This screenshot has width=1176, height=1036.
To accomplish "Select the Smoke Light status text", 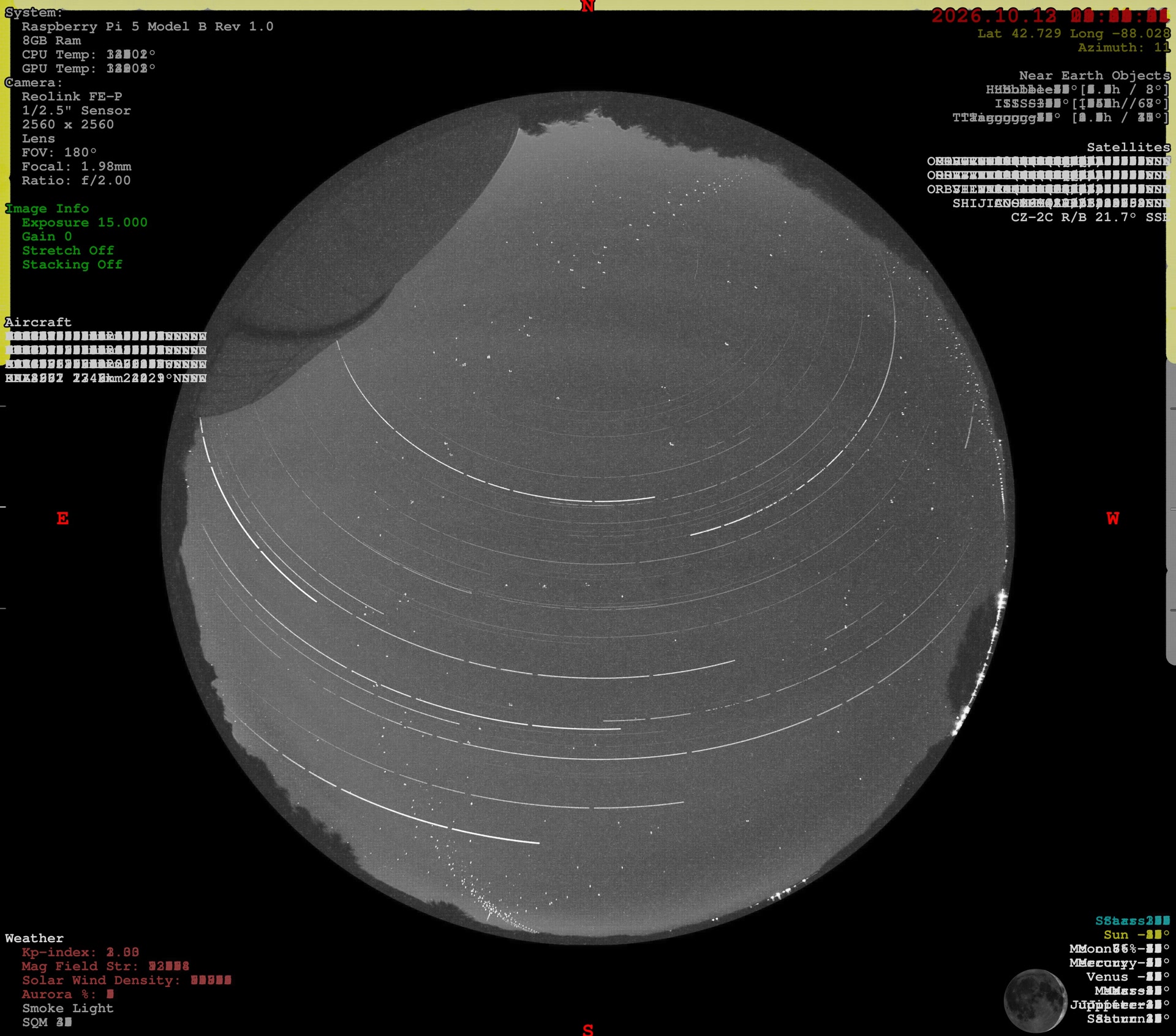I will coord(68,1008).
